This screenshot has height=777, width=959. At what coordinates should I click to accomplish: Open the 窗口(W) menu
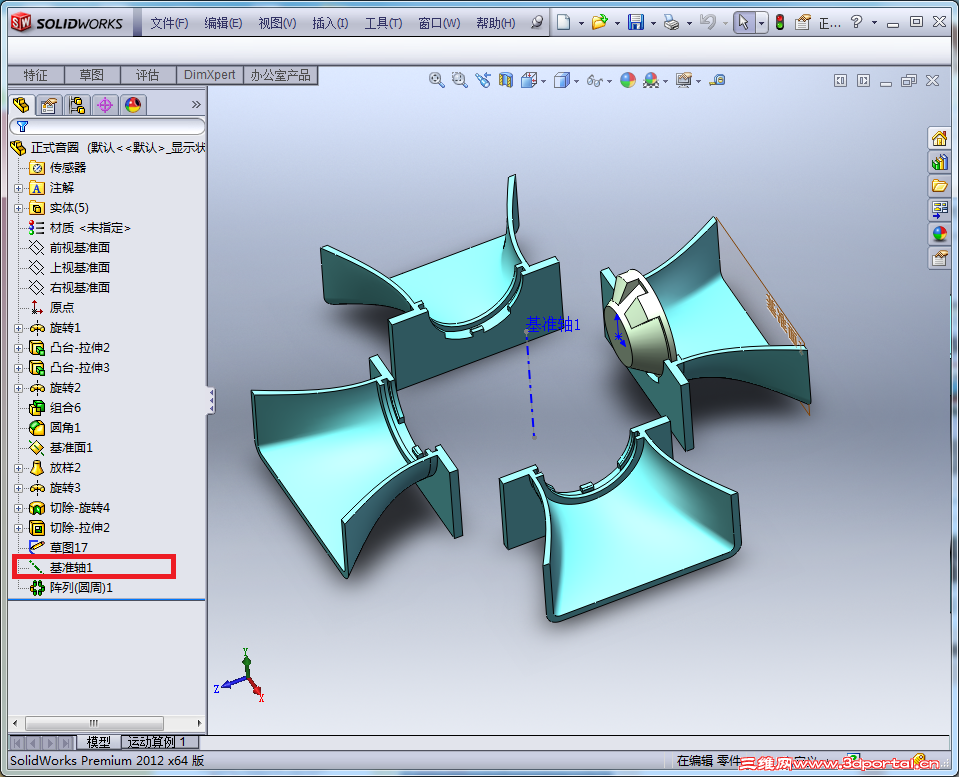[x=439, y=23]
